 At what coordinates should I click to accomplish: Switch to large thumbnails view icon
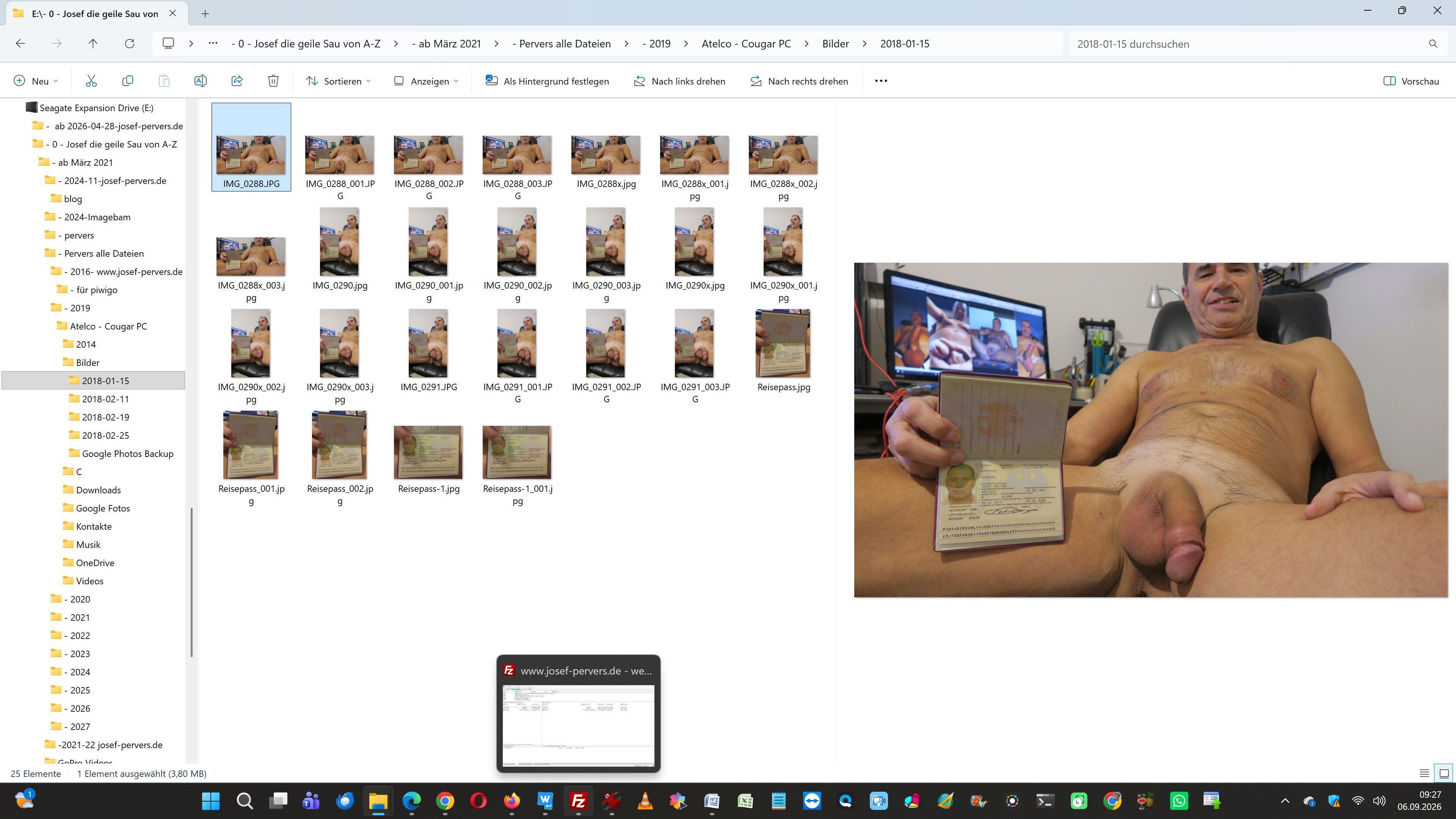[1444, 773]
